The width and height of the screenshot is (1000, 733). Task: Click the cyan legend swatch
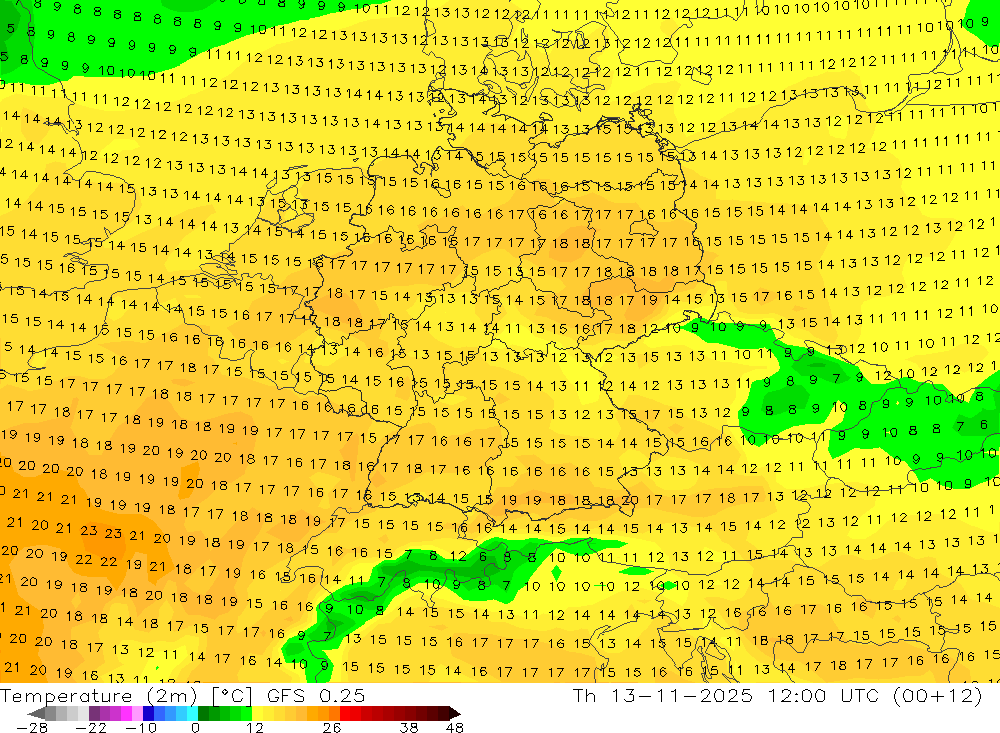point(192,713)
